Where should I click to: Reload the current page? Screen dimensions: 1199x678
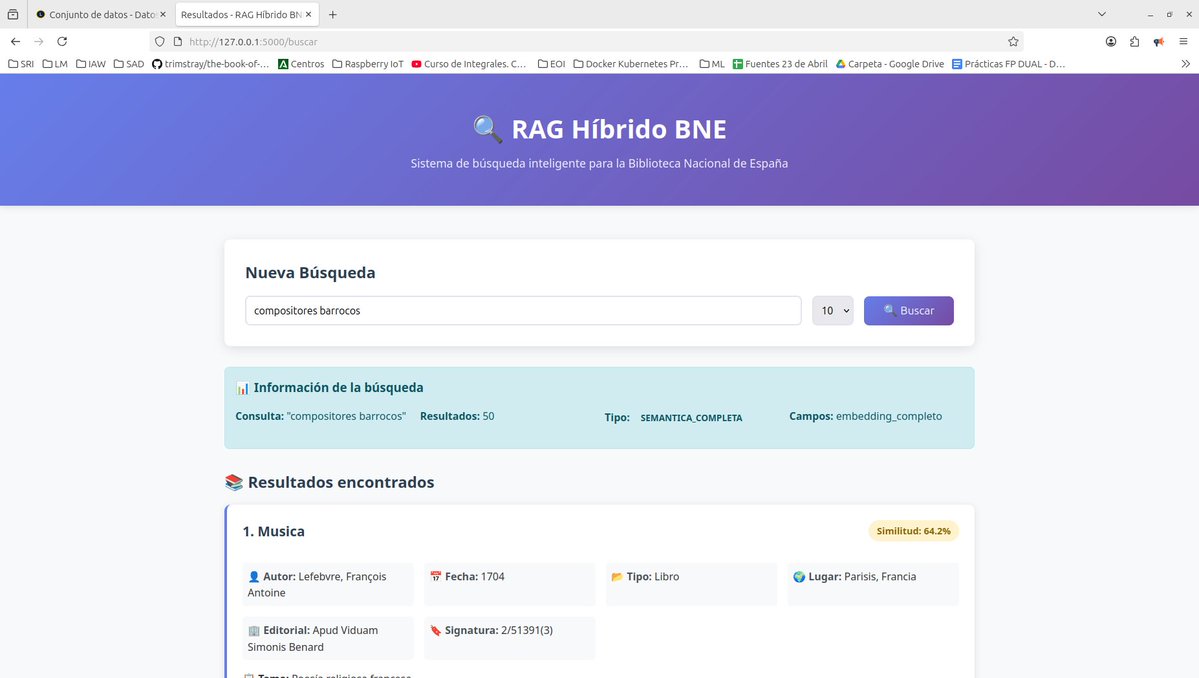pyautogui.click(x=62, y=41)
